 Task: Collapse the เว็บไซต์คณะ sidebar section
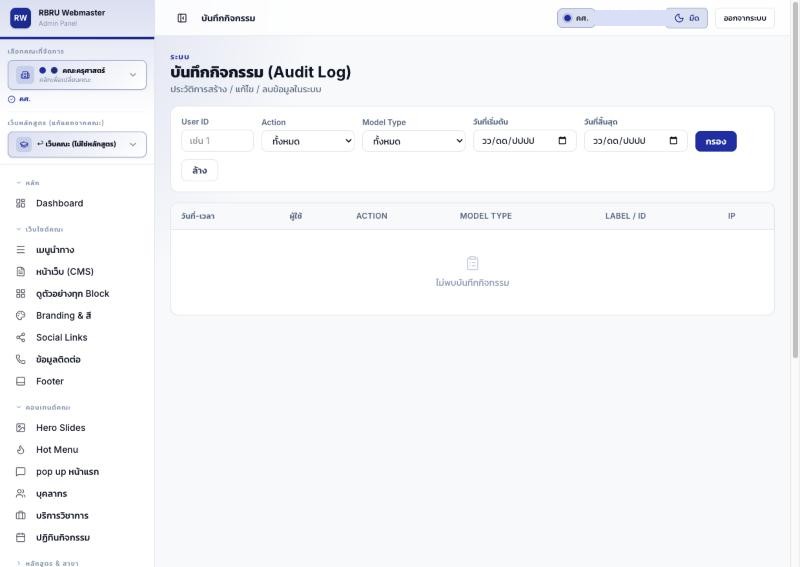point(39,229)
